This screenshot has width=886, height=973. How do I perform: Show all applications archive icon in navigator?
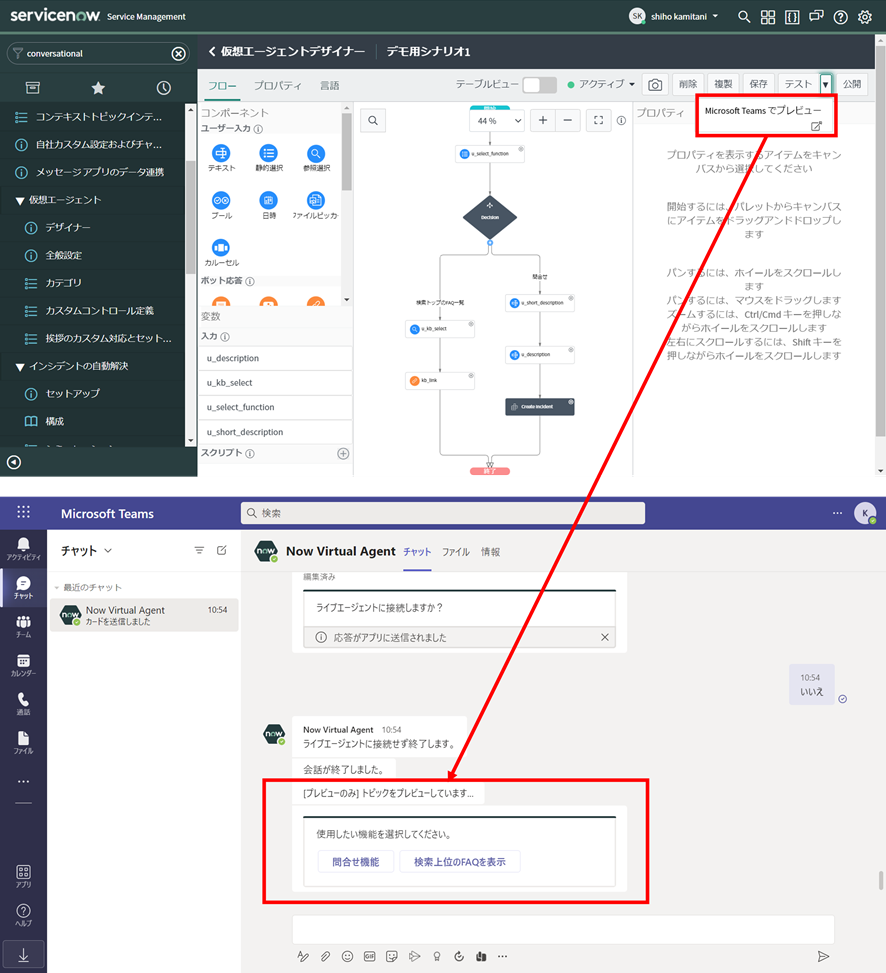(33, 88)
